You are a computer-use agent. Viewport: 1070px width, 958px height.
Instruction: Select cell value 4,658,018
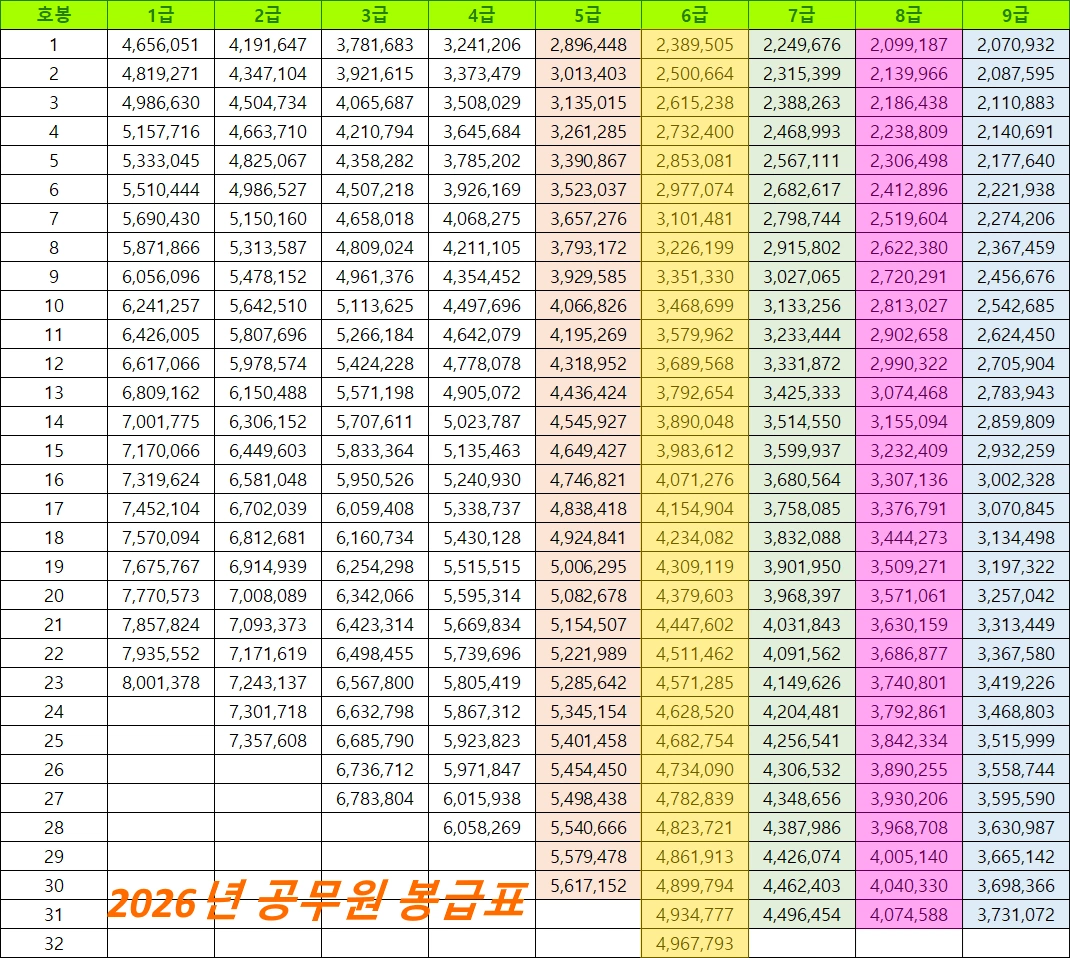tap(375, 219)
